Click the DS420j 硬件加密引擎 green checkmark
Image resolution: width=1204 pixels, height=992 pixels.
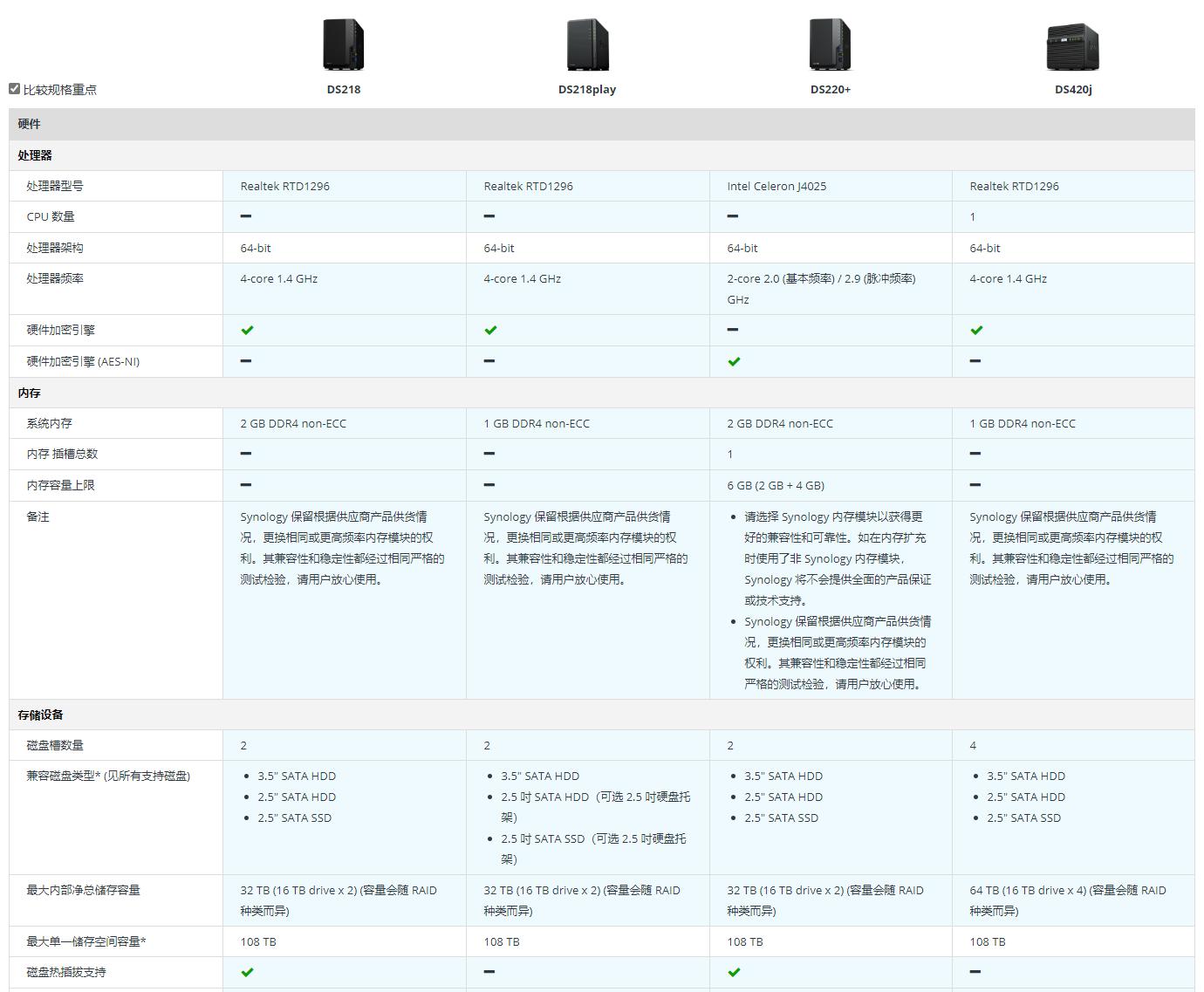[x=976, y=330]
